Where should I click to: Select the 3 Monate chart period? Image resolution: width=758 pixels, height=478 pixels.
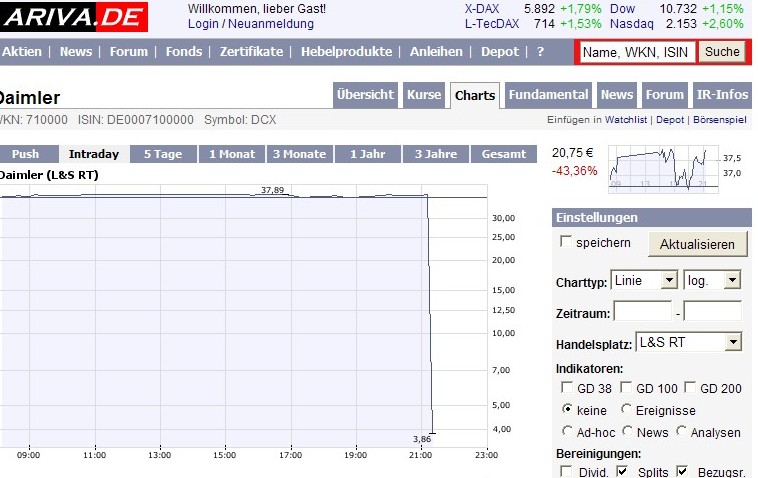click(x=299, y=154)
